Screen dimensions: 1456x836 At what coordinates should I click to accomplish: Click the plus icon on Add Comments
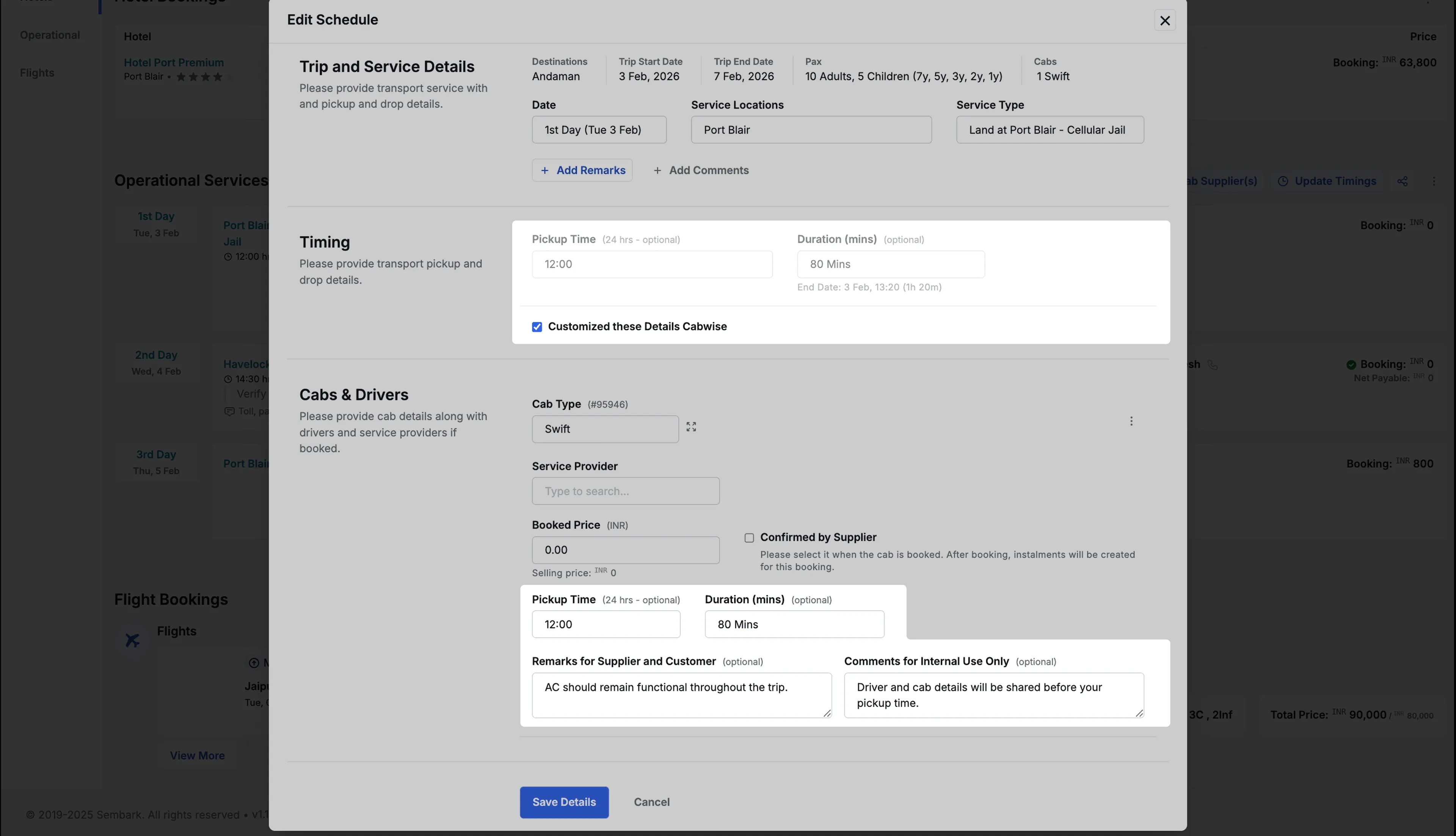point(657,171)
